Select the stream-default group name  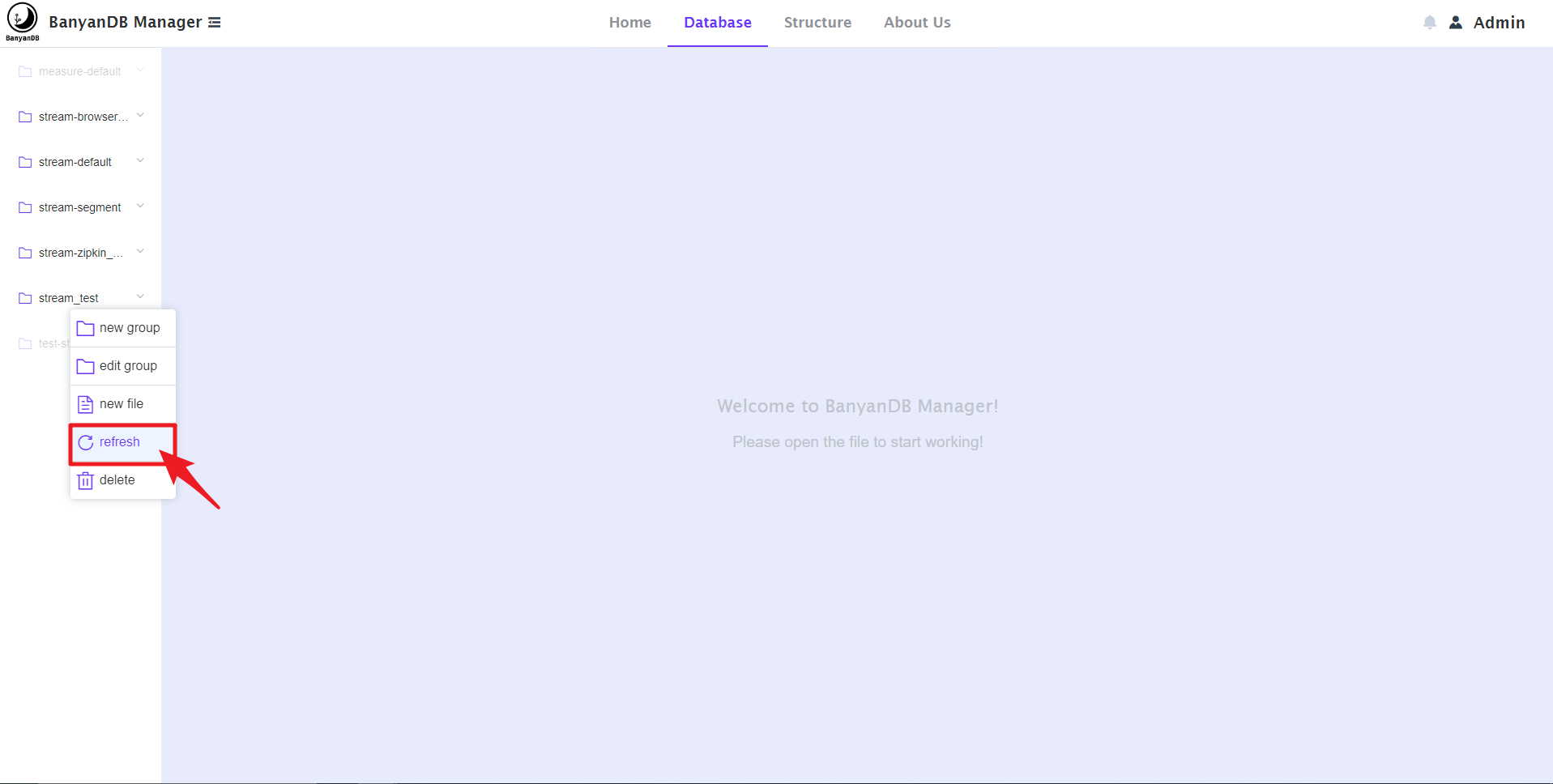pyautogui.click(x=75, y=162)
